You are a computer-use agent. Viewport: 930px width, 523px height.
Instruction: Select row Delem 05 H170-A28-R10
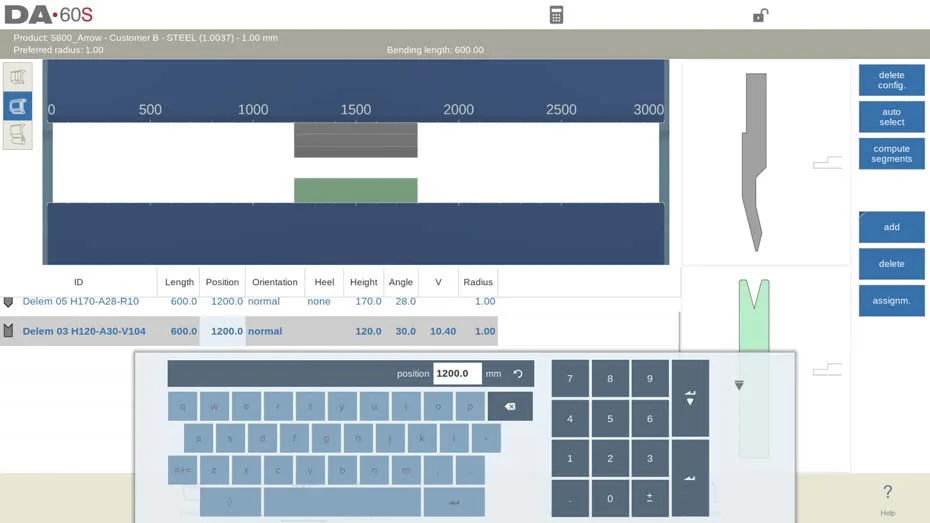click(x=249, y=301)
